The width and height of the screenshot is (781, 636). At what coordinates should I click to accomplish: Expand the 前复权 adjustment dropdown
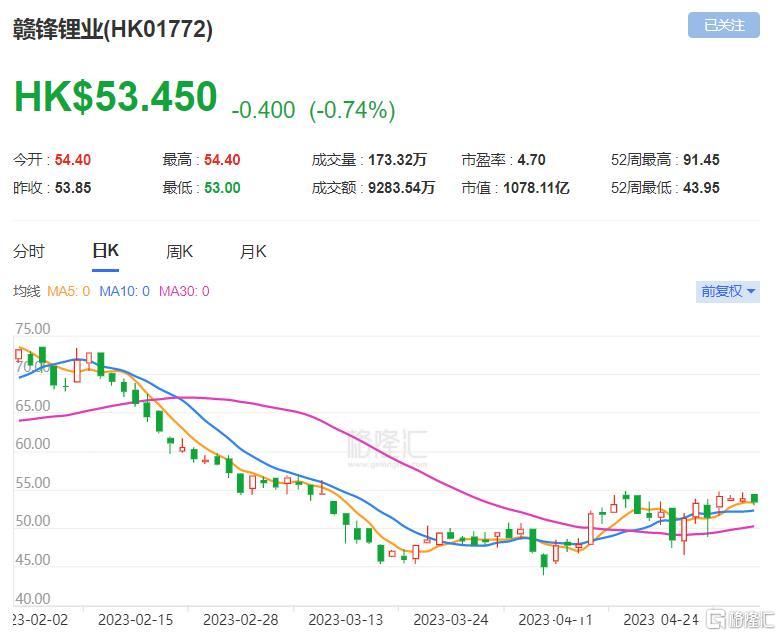tap(727, 291)
